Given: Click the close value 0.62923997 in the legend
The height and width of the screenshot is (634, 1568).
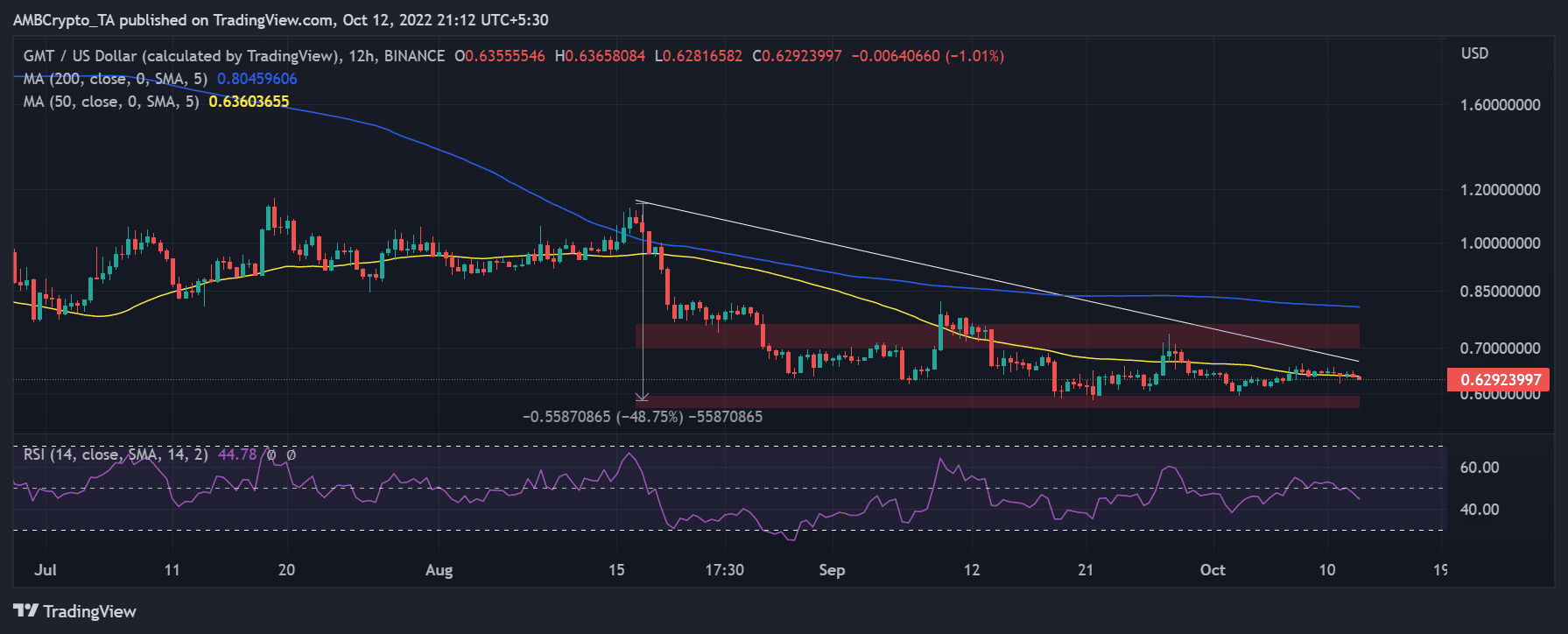Looking at the screenshot, I should [x=802, y=56].
